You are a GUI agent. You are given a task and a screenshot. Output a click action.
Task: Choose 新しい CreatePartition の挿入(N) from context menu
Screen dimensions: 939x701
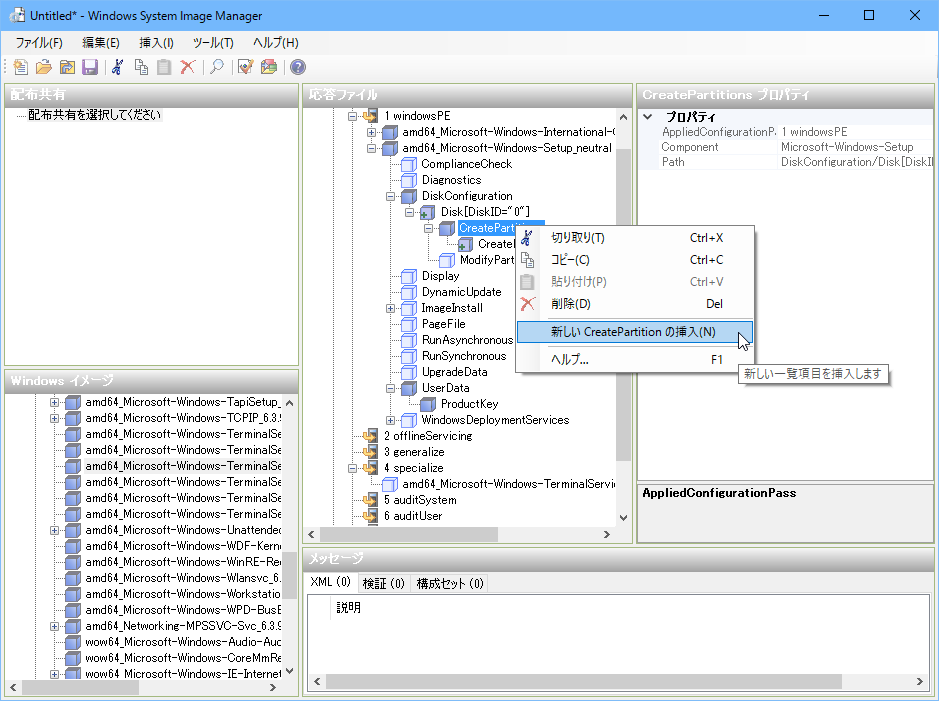634,332
